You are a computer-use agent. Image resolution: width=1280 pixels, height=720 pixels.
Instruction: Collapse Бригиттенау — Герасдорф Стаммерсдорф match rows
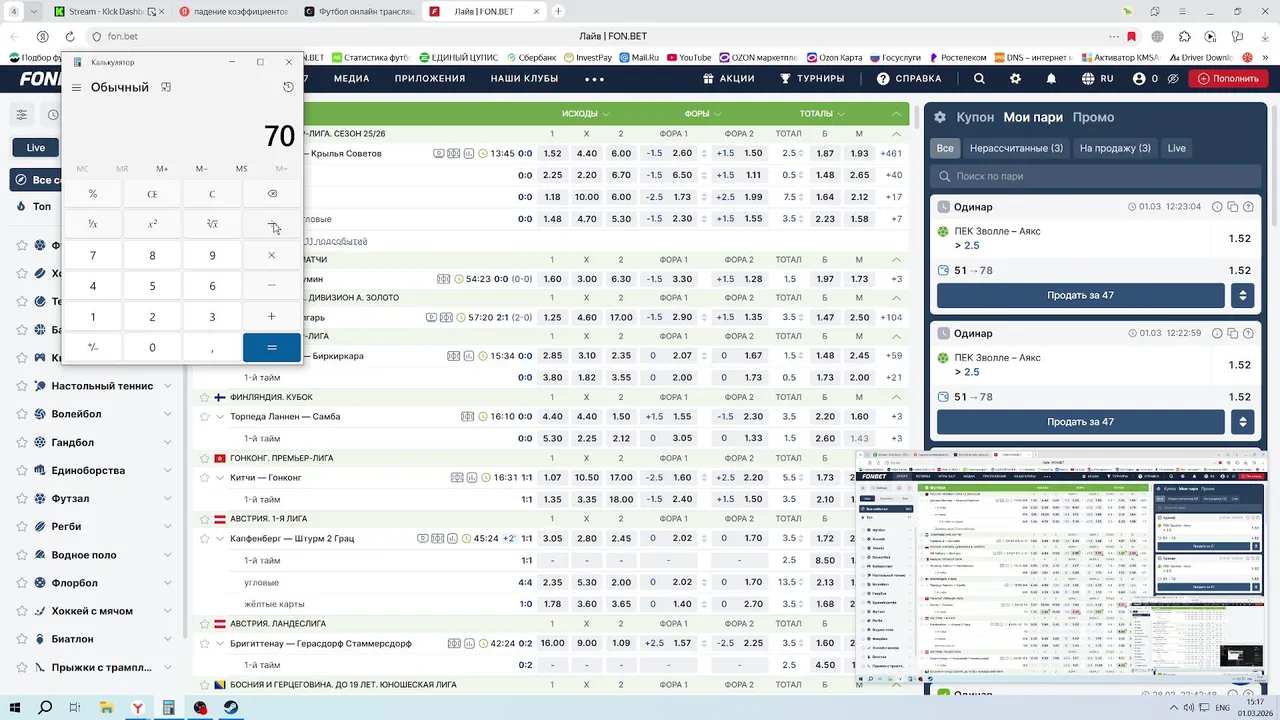point(220,644)
